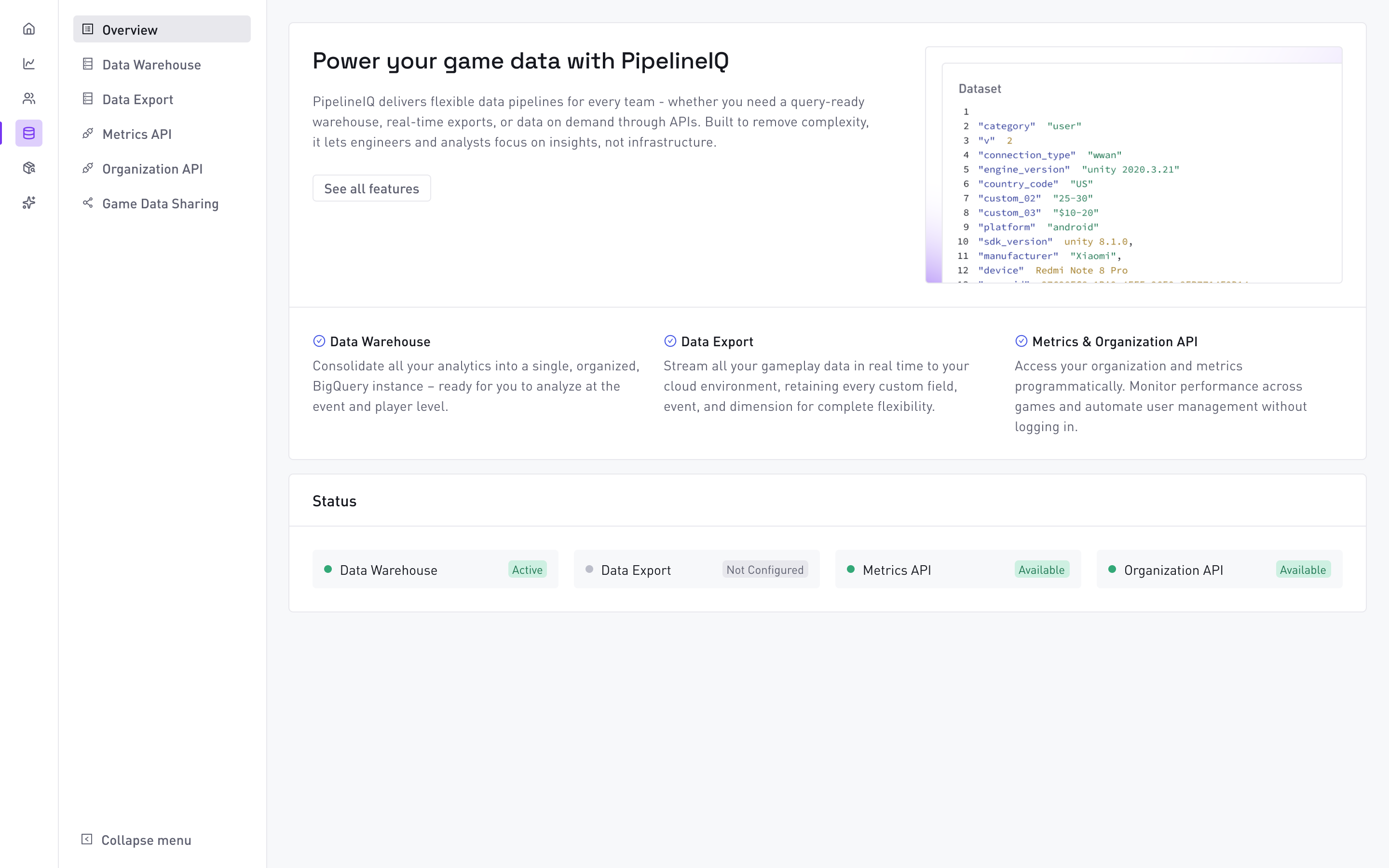Click the Collapse menu arrow icon
Screen dimensions: 1389x868
point(87,839)
